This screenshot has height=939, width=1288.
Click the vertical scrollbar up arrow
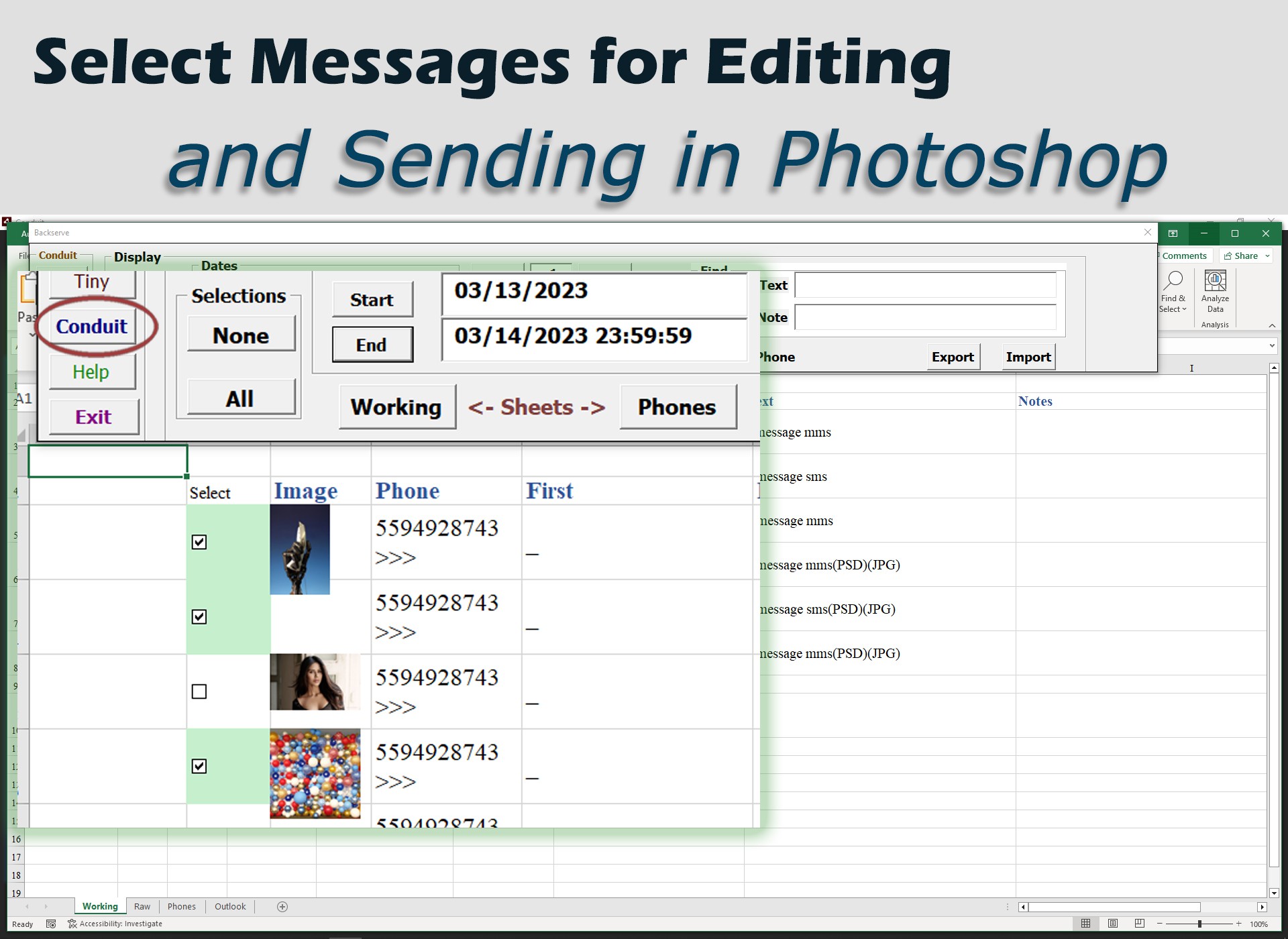tap(1274, 368)
